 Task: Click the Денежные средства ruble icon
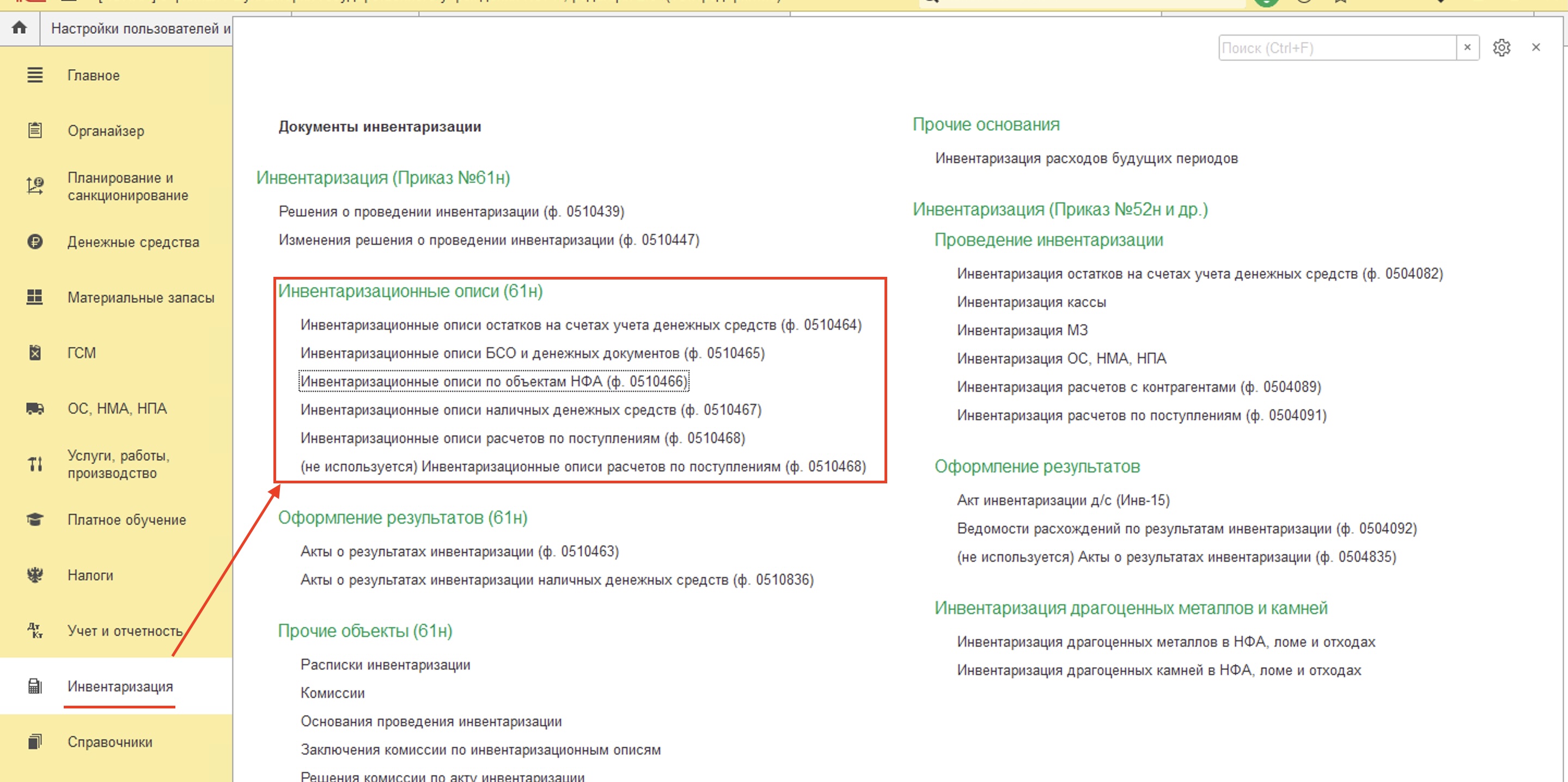pyautogui.click(x=35, y=242)
